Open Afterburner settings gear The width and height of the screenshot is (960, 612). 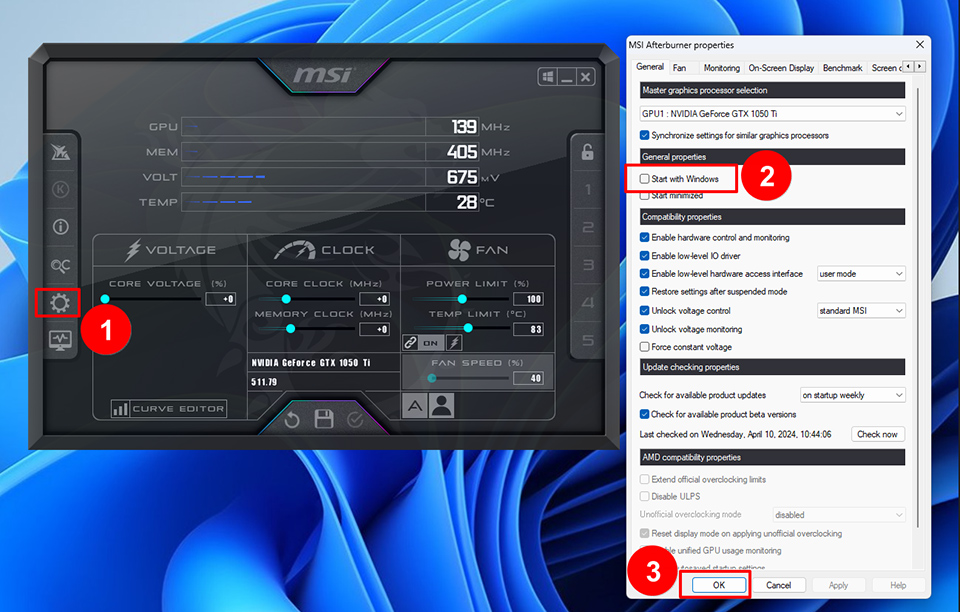click(59, 304)
